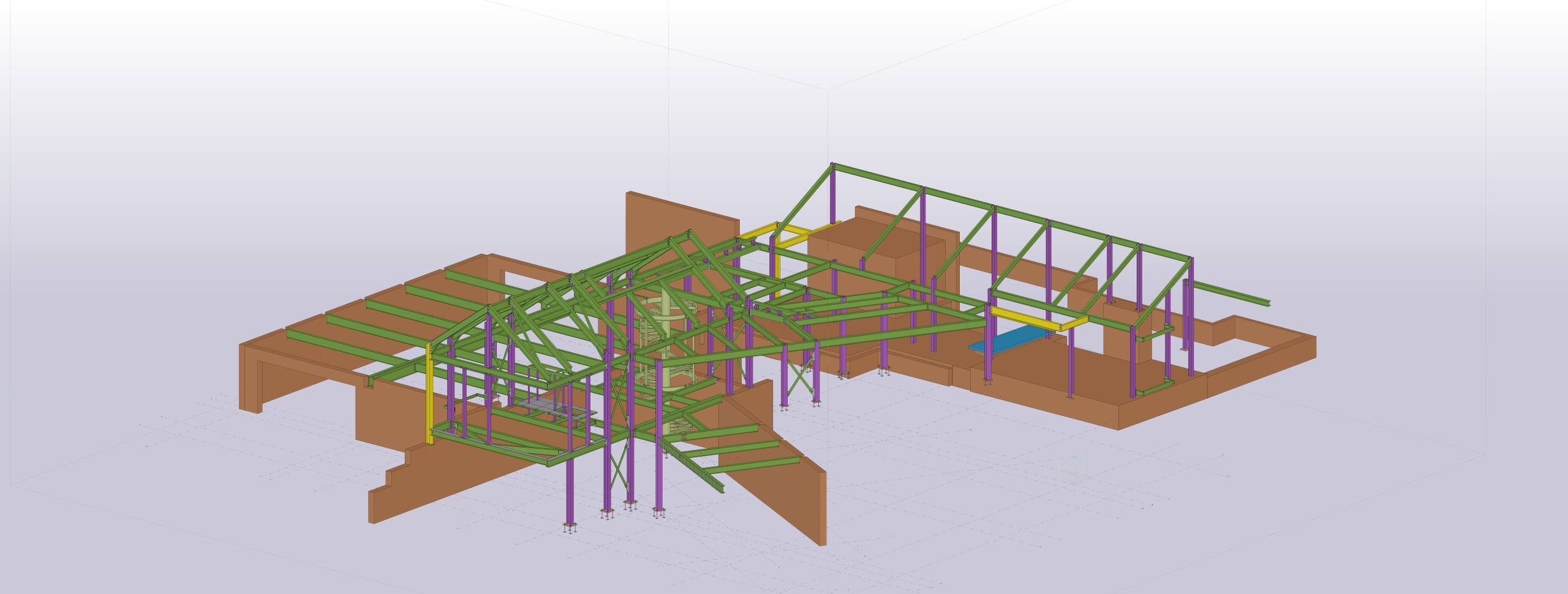Click the base plate of frontmost purple column
Viewport: 1568px width, 594px height.
coord(570,527)
